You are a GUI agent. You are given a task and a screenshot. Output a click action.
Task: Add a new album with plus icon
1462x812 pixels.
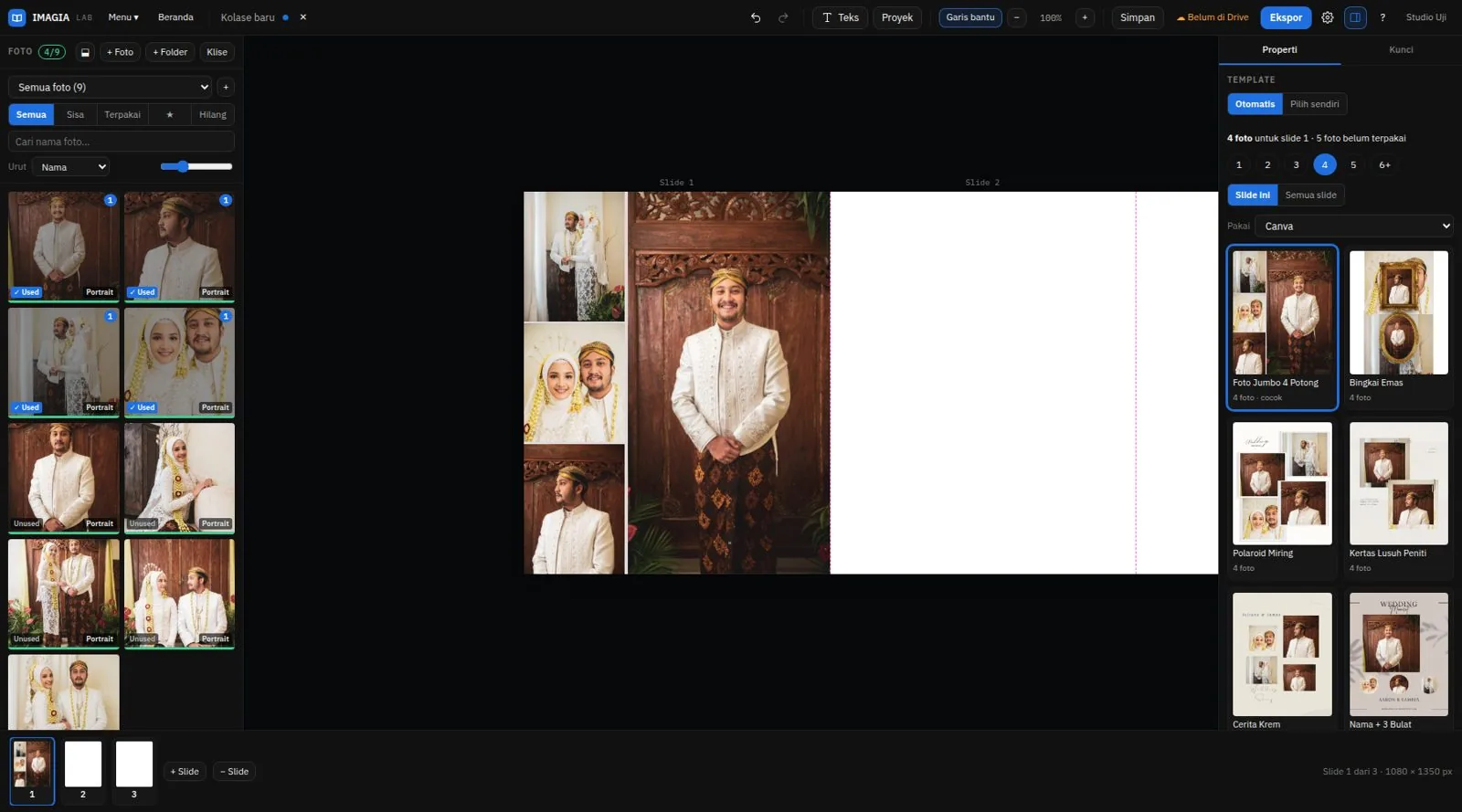(x=226, y=88)
